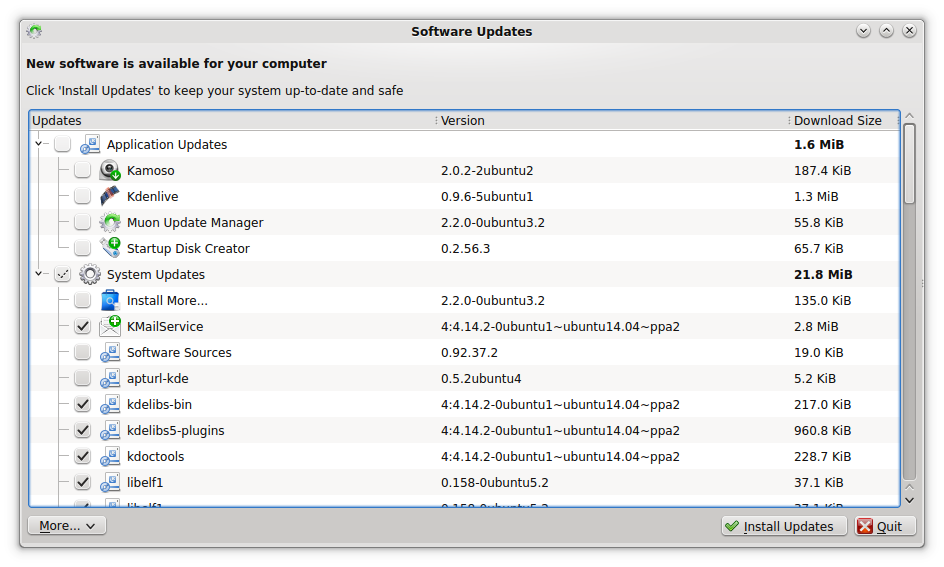This screenshot has width=944, height=567.
Task: Click the Startup Disk Creator icon
Action: tap(110, 248)
